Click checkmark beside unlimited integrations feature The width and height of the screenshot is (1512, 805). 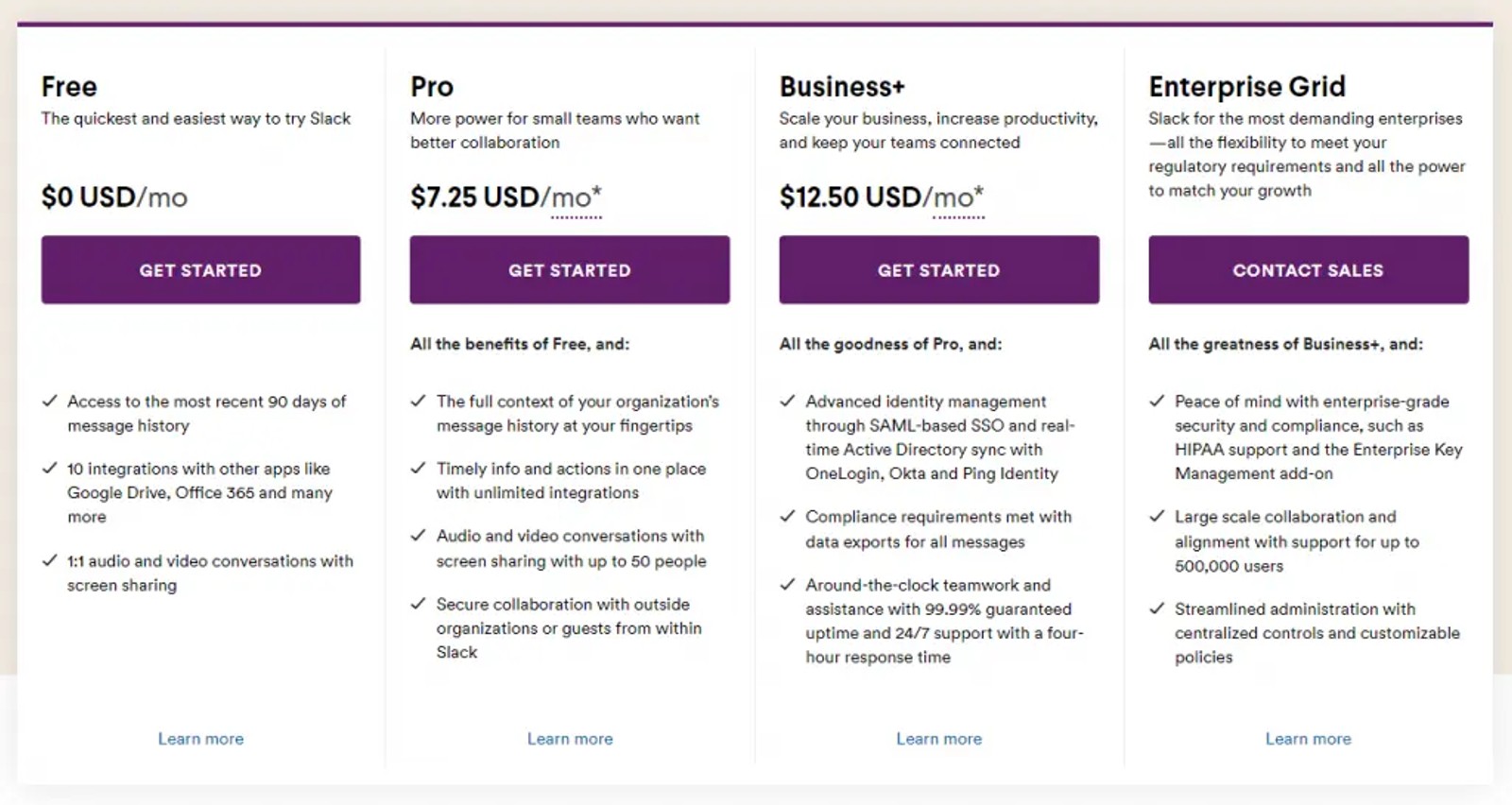[x=418, y=468]
